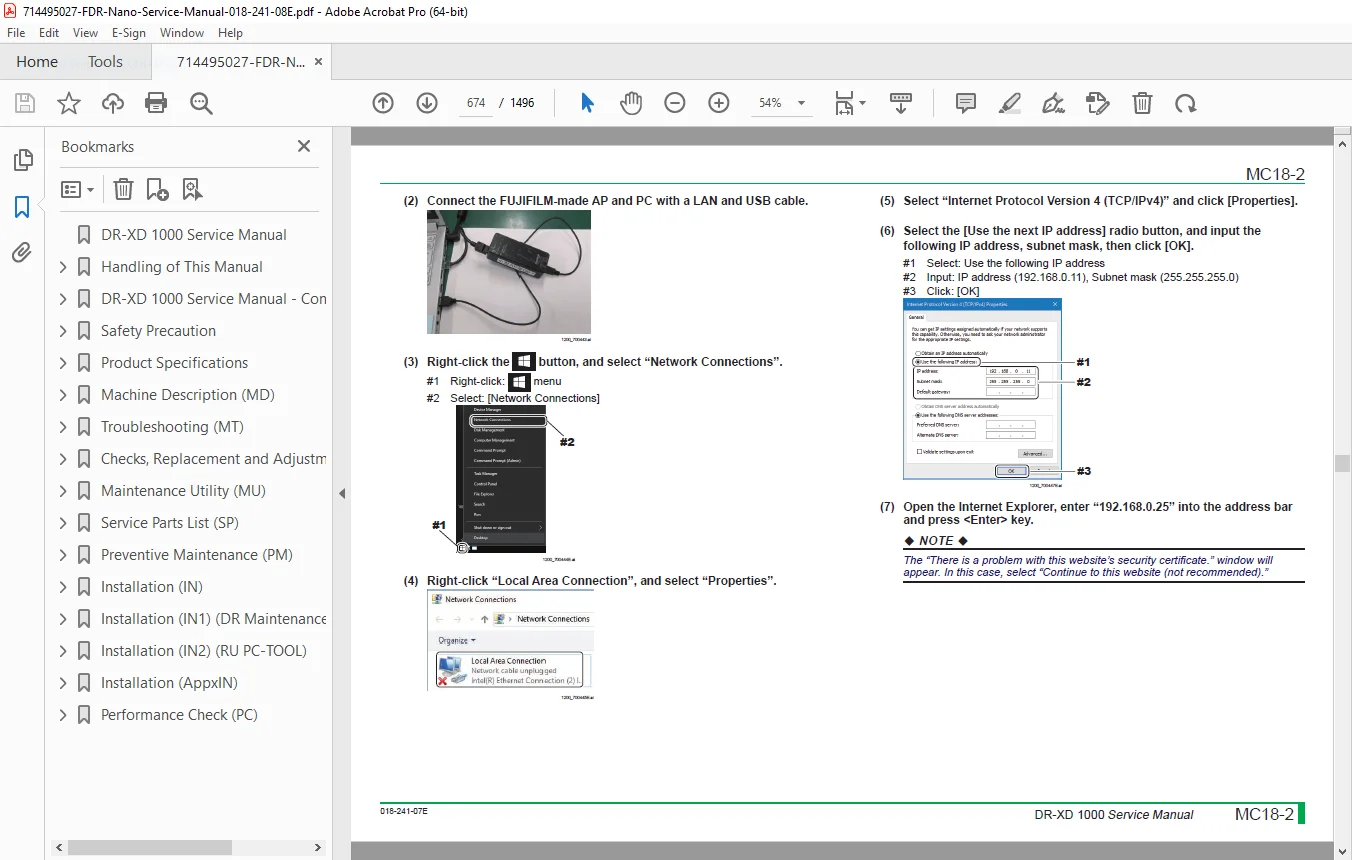Star the document as favorite
This screenshot has width=1352, height=860.
(x=69, y=103)
